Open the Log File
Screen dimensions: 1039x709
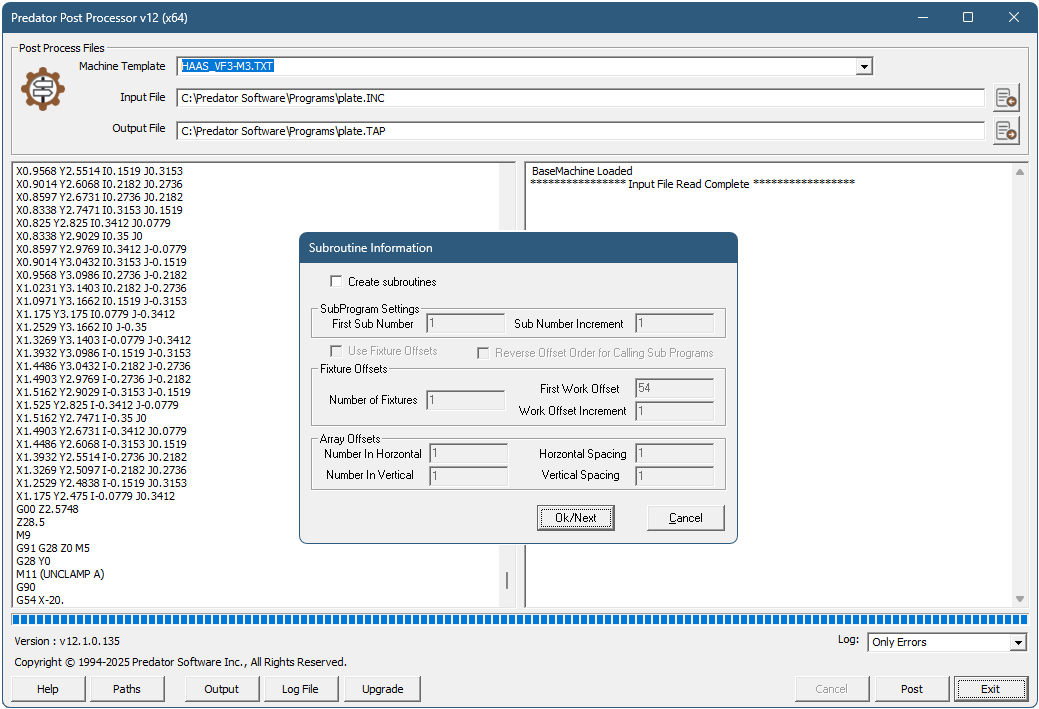[x=301, y=689]
